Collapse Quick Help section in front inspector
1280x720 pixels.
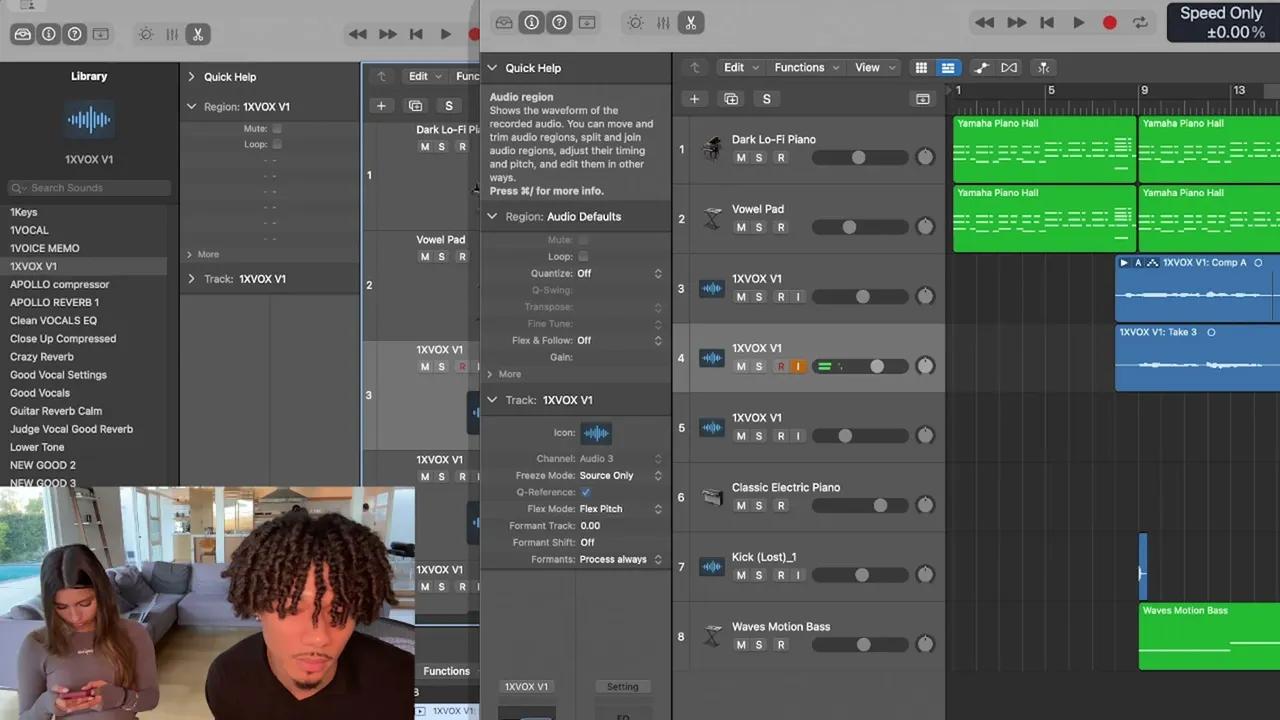point(492,68)
